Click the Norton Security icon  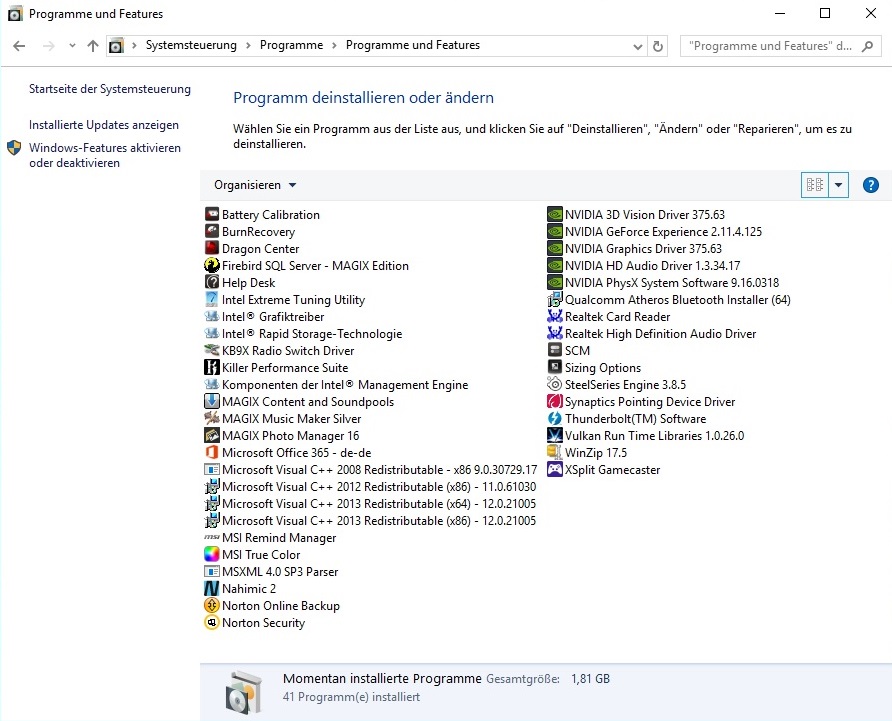click(x=212, y=623)
